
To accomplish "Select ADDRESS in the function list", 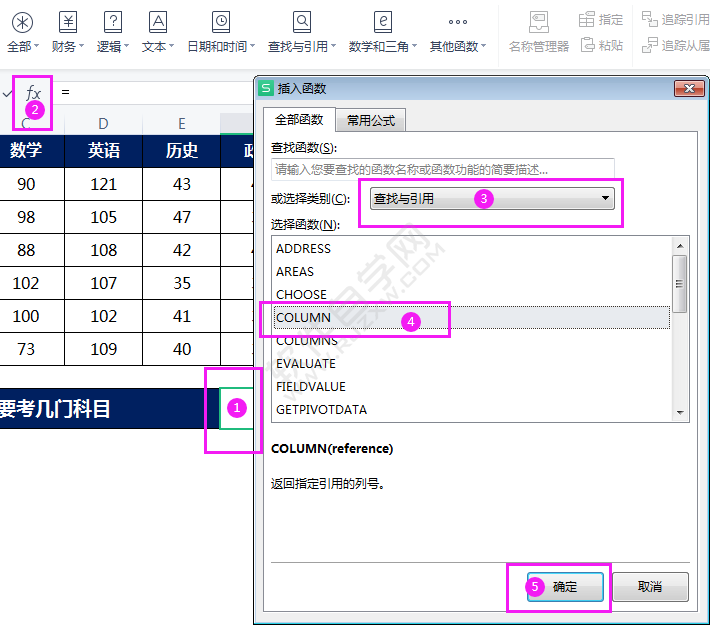I will pos(471,249).
